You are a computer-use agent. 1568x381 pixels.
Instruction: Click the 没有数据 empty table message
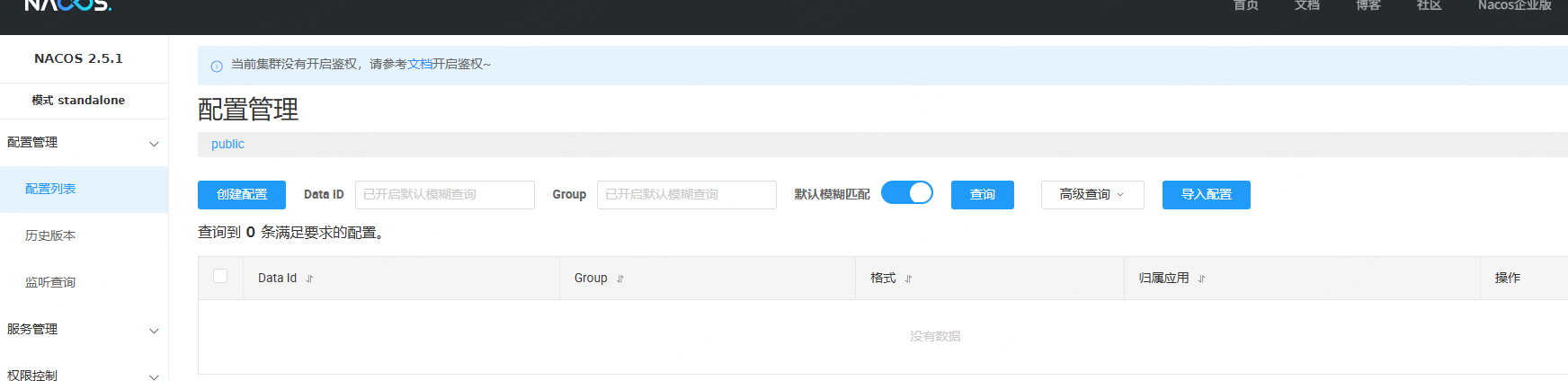pos(935,337)
